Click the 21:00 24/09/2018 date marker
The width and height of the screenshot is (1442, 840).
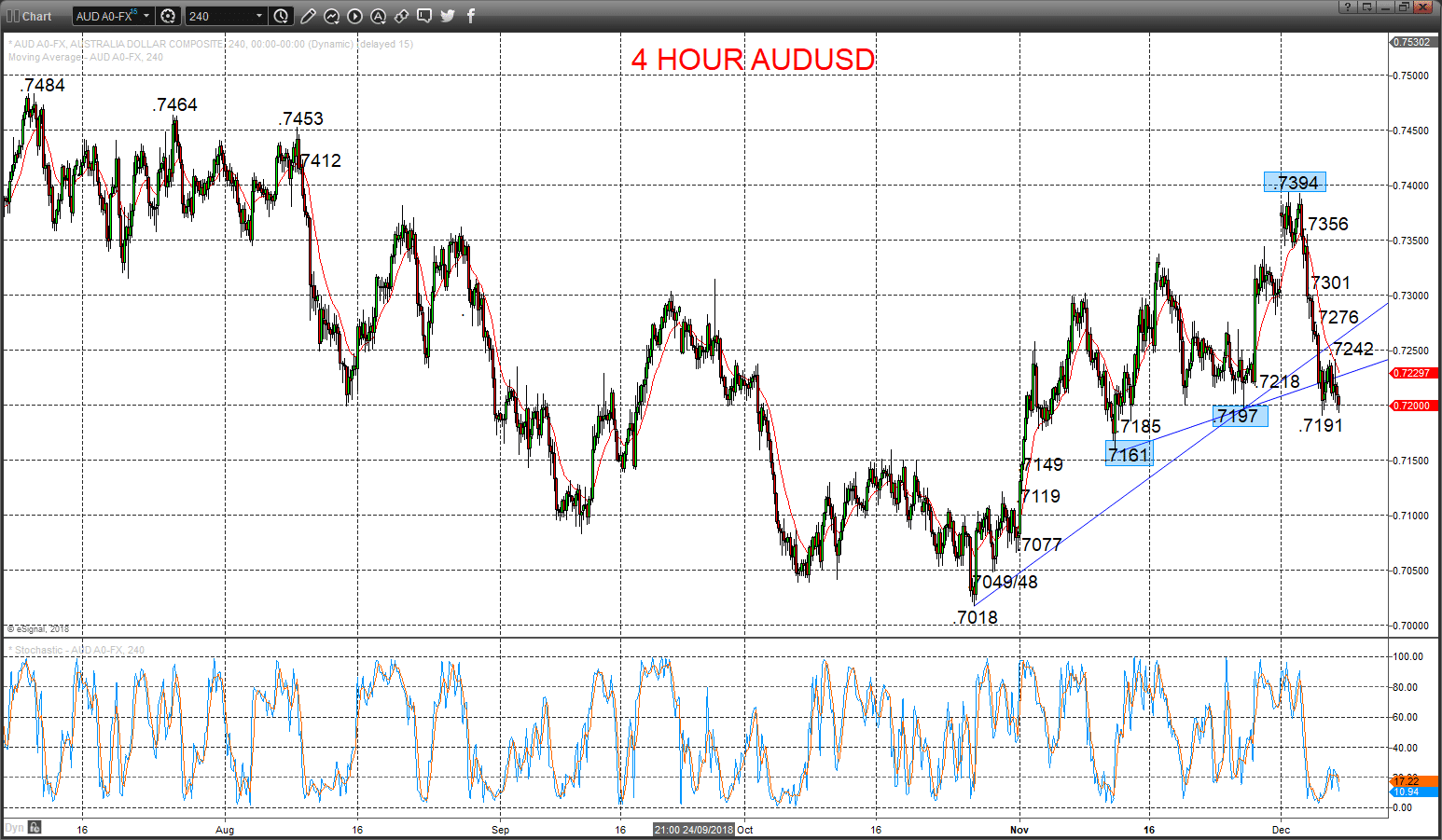[x=694, y=829]
